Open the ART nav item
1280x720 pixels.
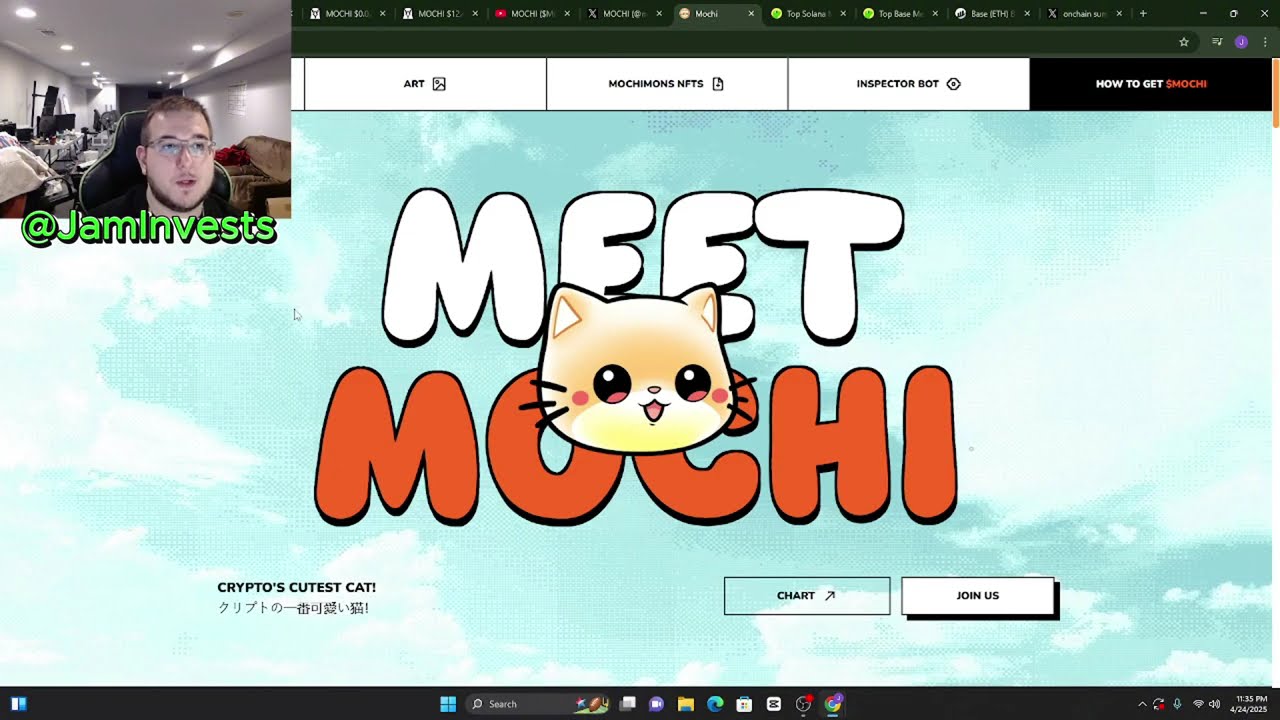point(425,84)
